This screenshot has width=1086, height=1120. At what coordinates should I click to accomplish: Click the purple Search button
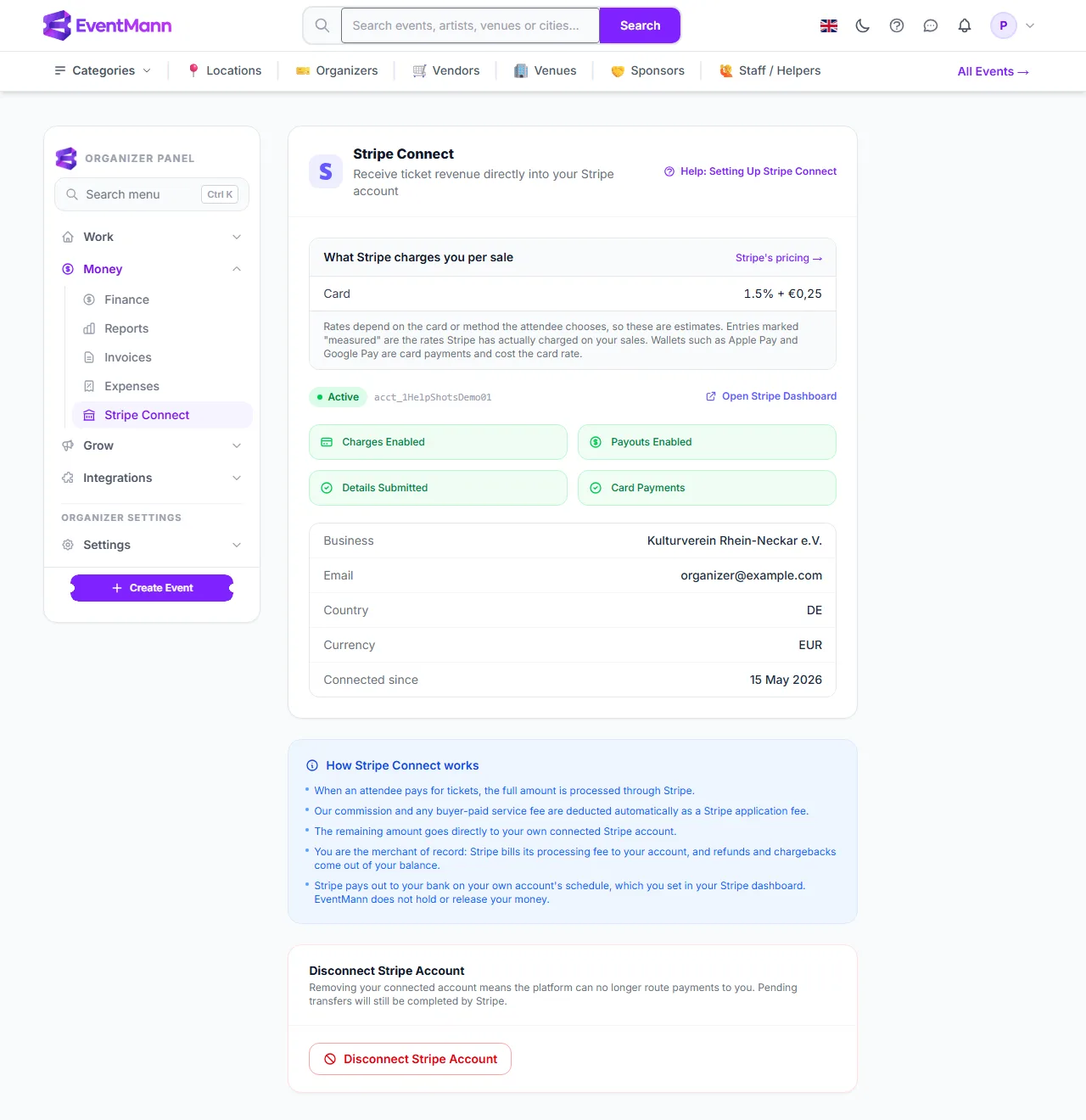tap(640, 25)
